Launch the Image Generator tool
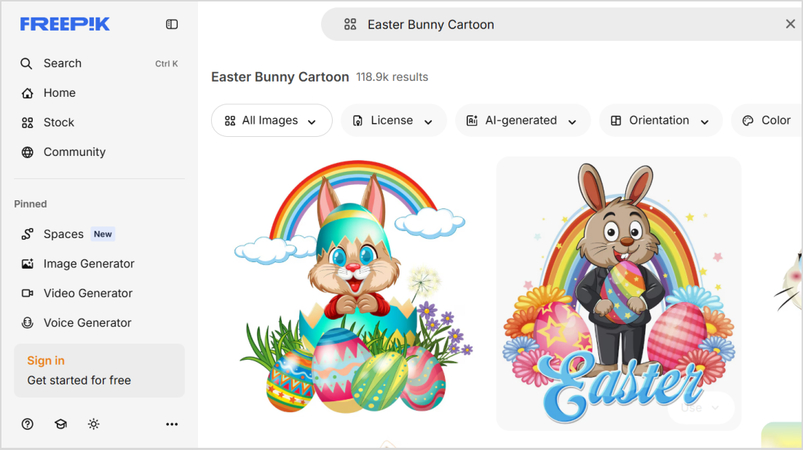Screen dimensions: 803x450 coord(88,264)
